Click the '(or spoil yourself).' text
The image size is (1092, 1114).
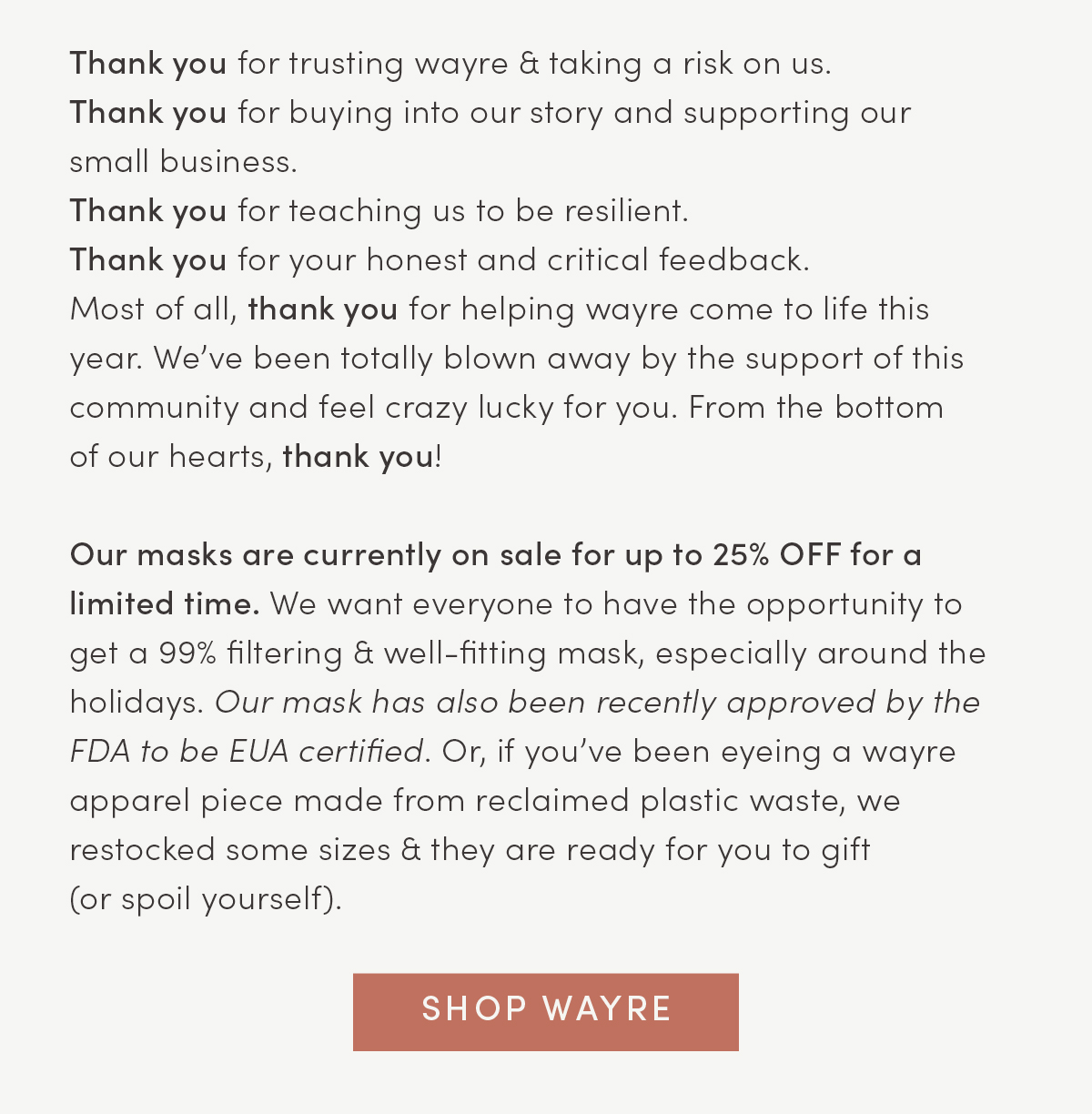[x=206, y=899]
